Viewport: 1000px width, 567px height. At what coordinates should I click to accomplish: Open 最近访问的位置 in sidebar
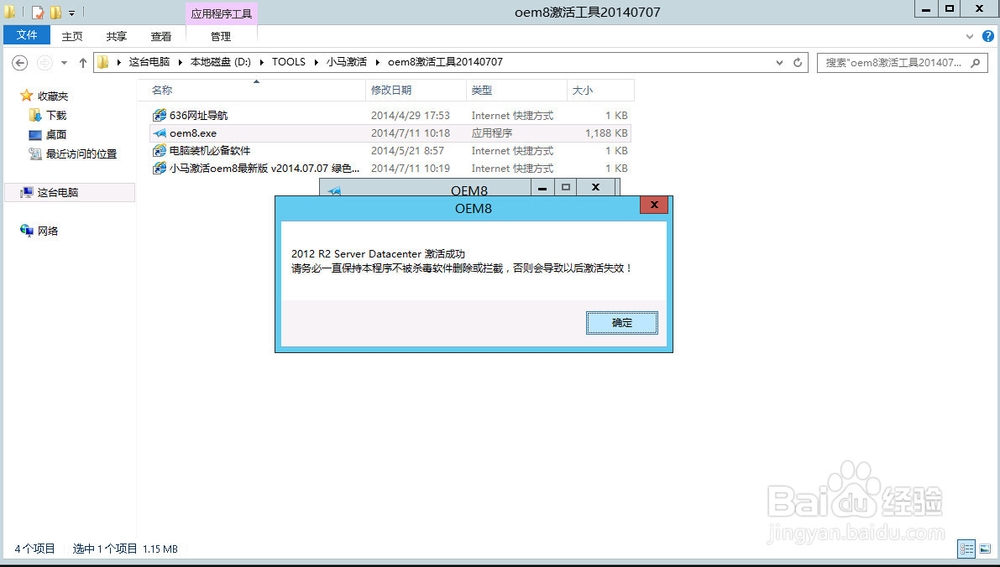point(81,154)
